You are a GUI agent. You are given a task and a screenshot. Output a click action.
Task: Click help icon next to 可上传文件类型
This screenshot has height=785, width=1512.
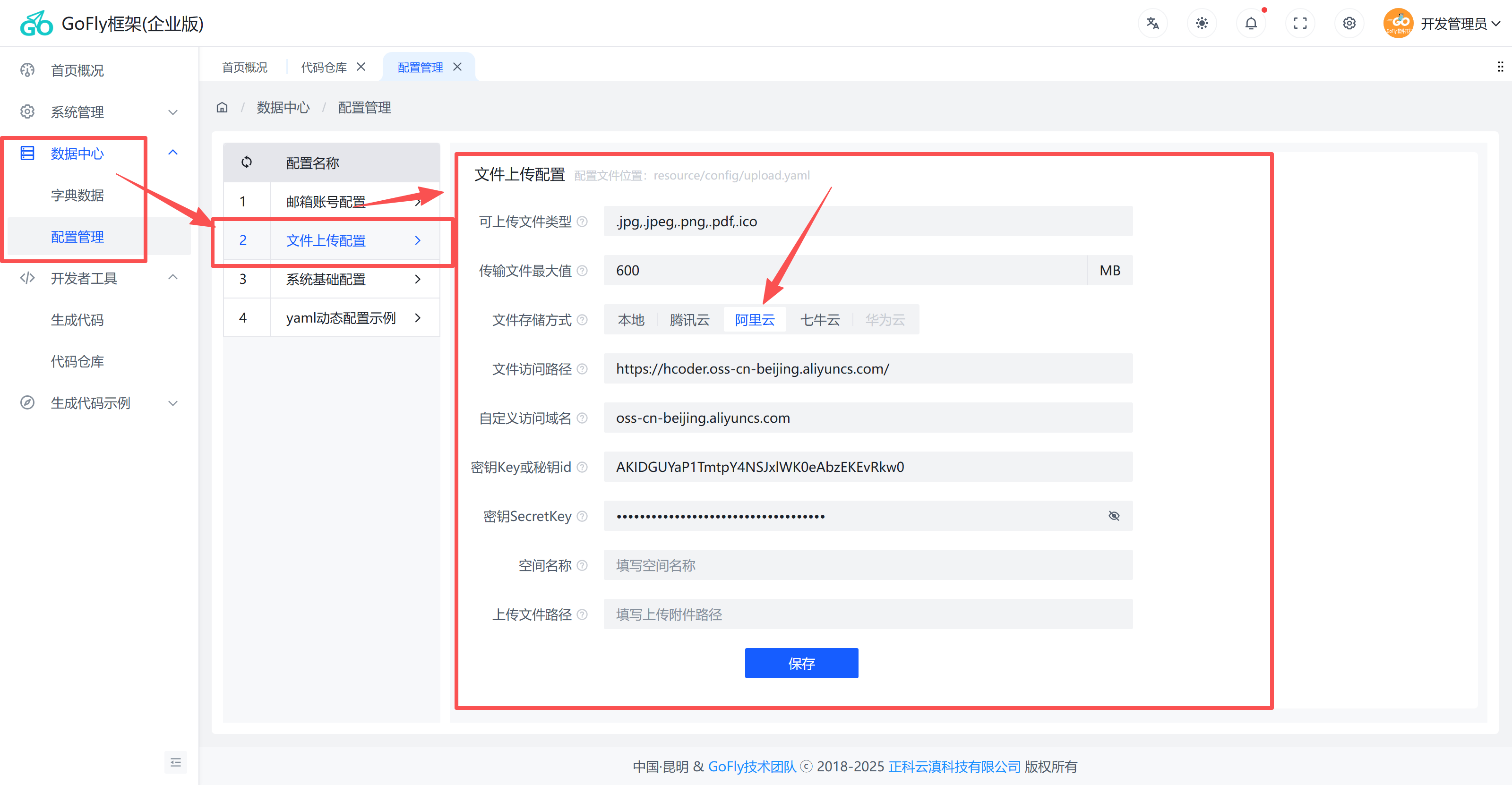[x=582, y=221]
